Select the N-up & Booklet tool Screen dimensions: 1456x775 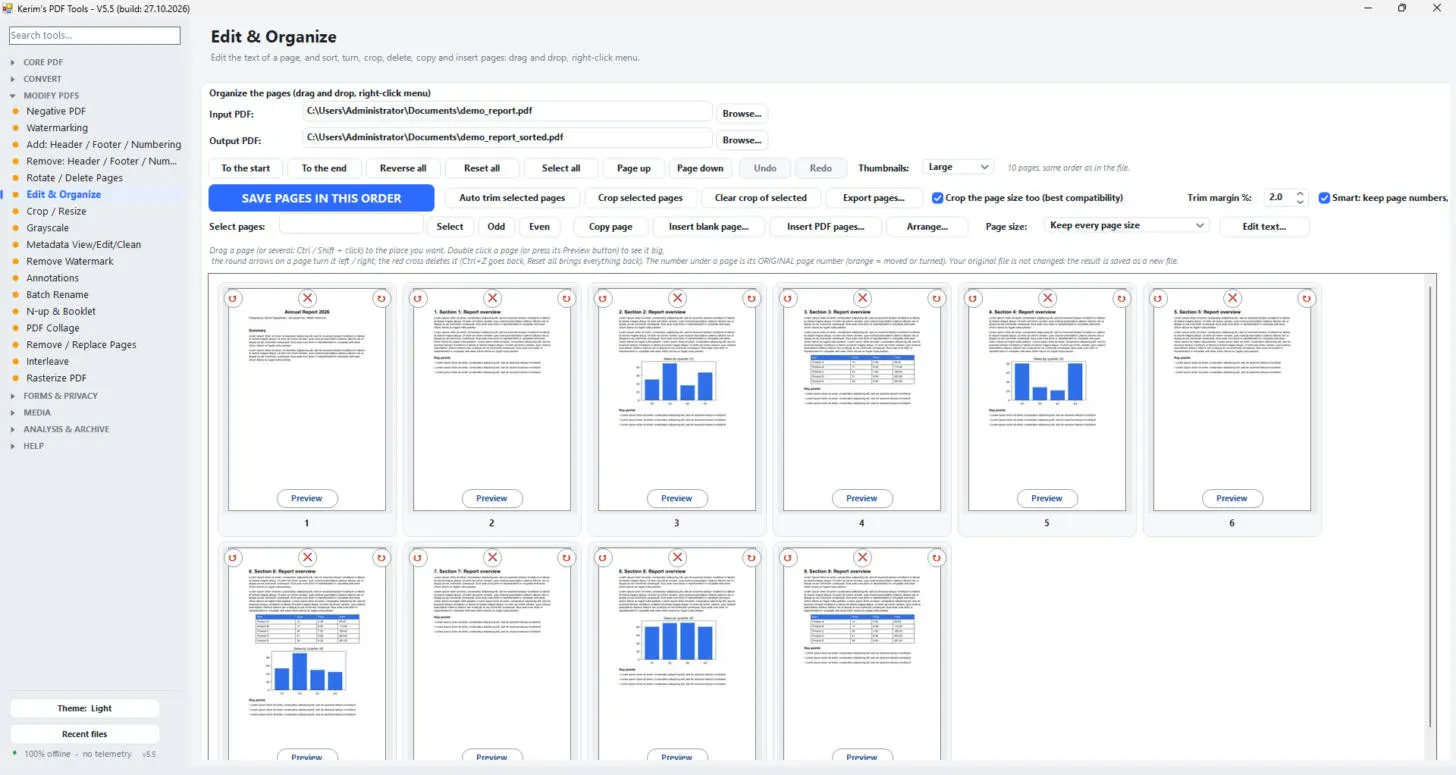[x=61, y=311]
